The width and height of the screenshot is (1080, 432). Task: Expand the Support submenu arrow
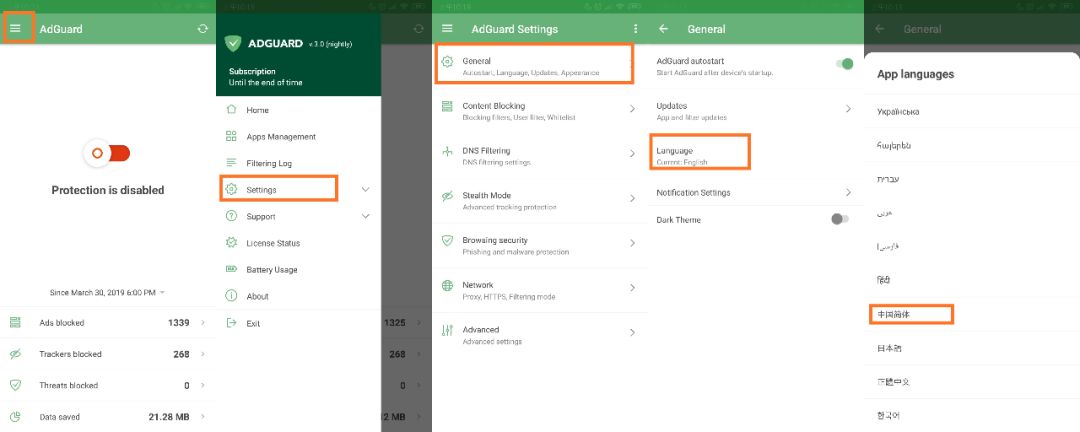[366, 216]
